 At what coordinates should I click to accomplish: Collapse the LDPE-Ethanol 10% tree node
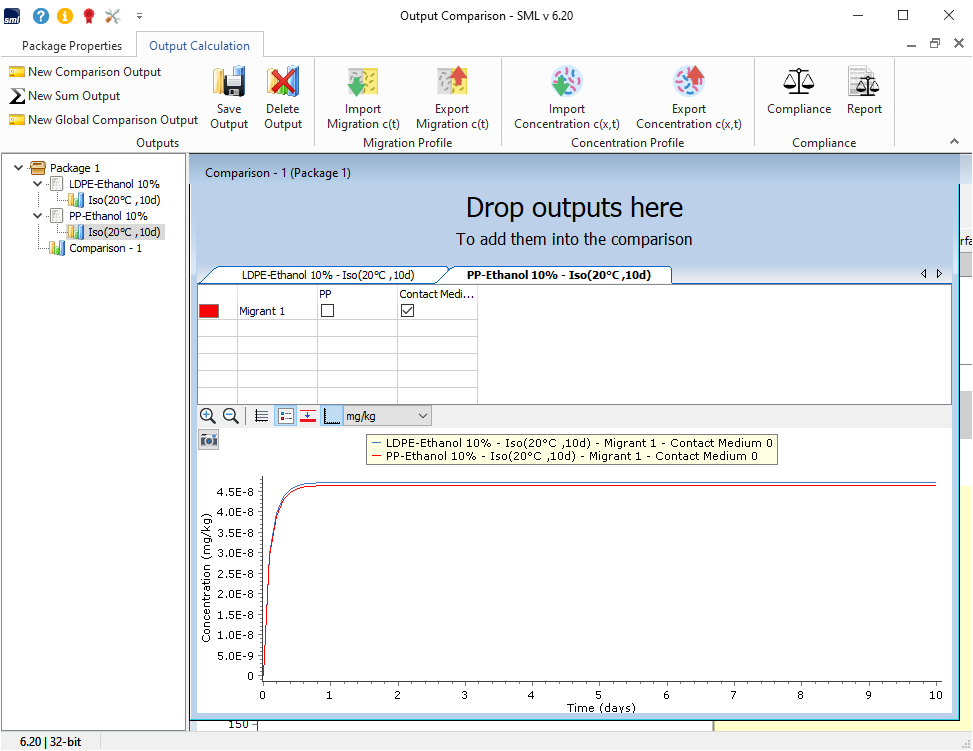[38, 184]
